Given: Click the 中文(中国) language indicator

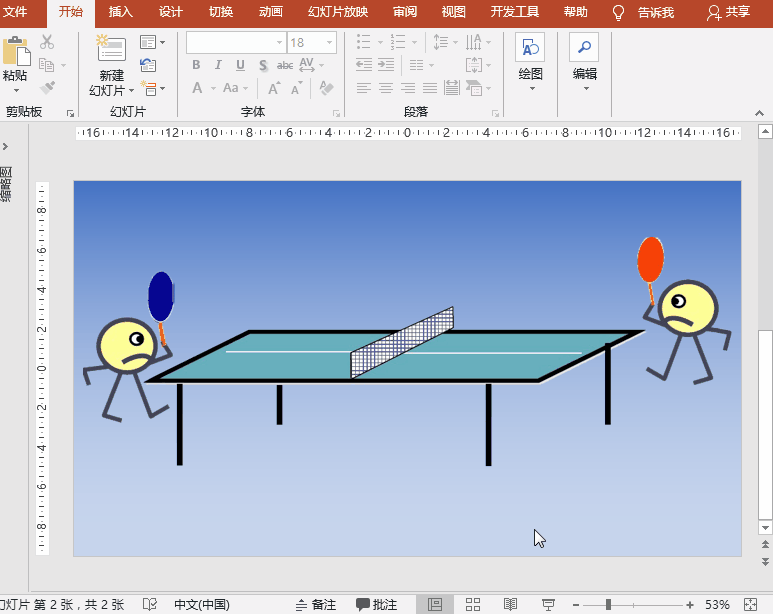Looking at the screenshot, I should click(x=202, y=605).
